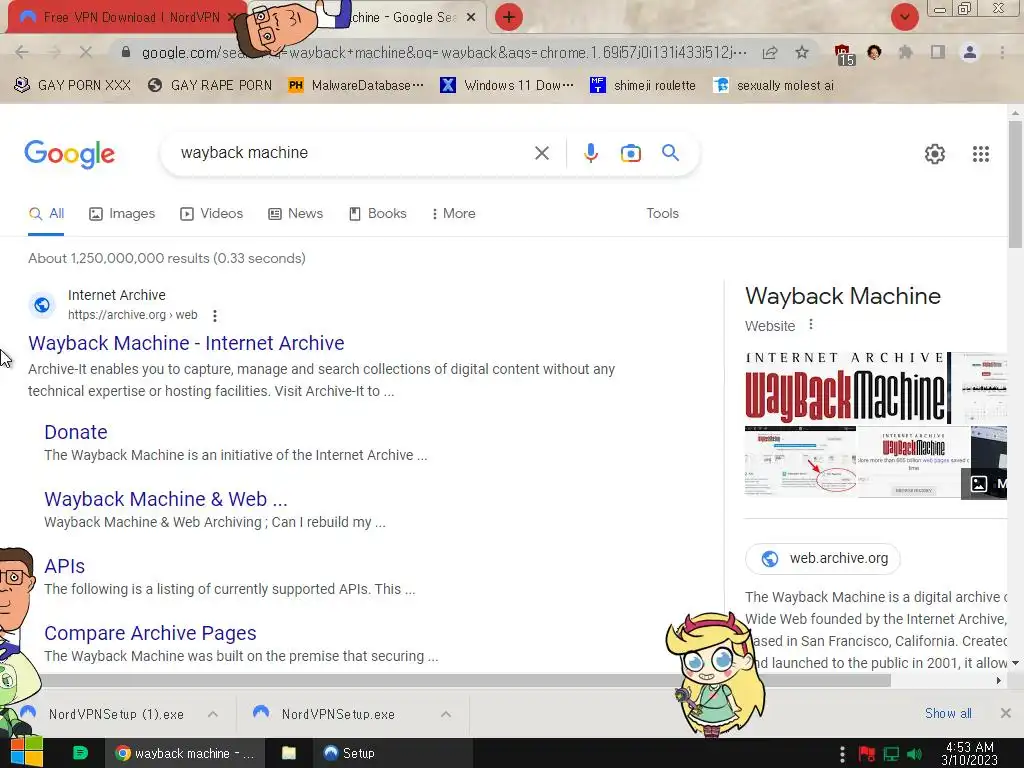The image size is (1024, 768).
Task: Click the horizontal scrollbar right arrow
Action: [x=999, y=680]
